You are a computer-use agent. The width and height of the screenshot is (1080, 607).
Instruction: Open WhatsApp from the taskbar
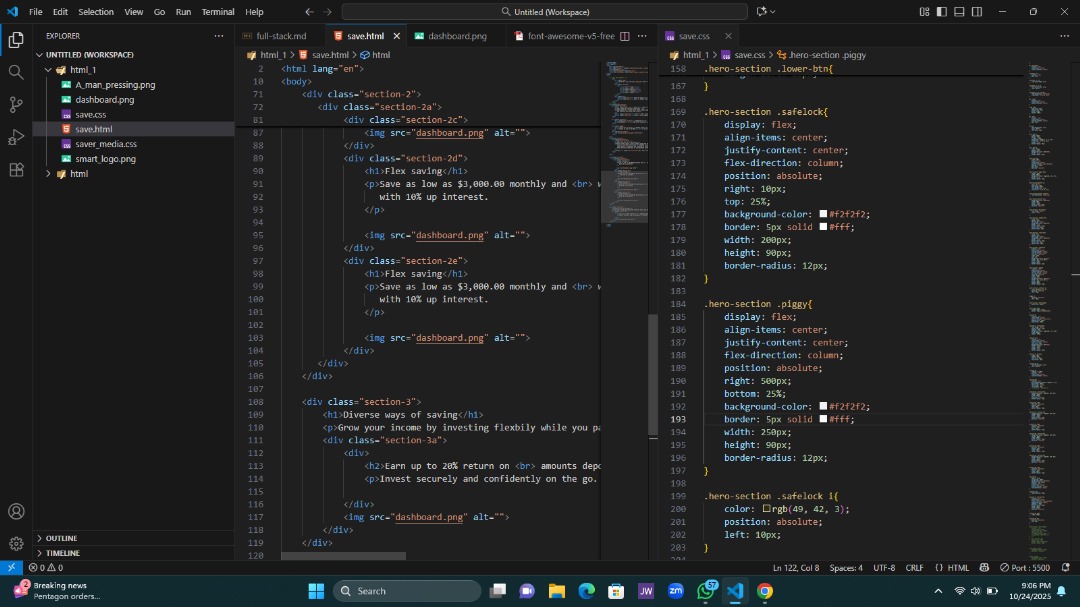(x=706, y=590)
